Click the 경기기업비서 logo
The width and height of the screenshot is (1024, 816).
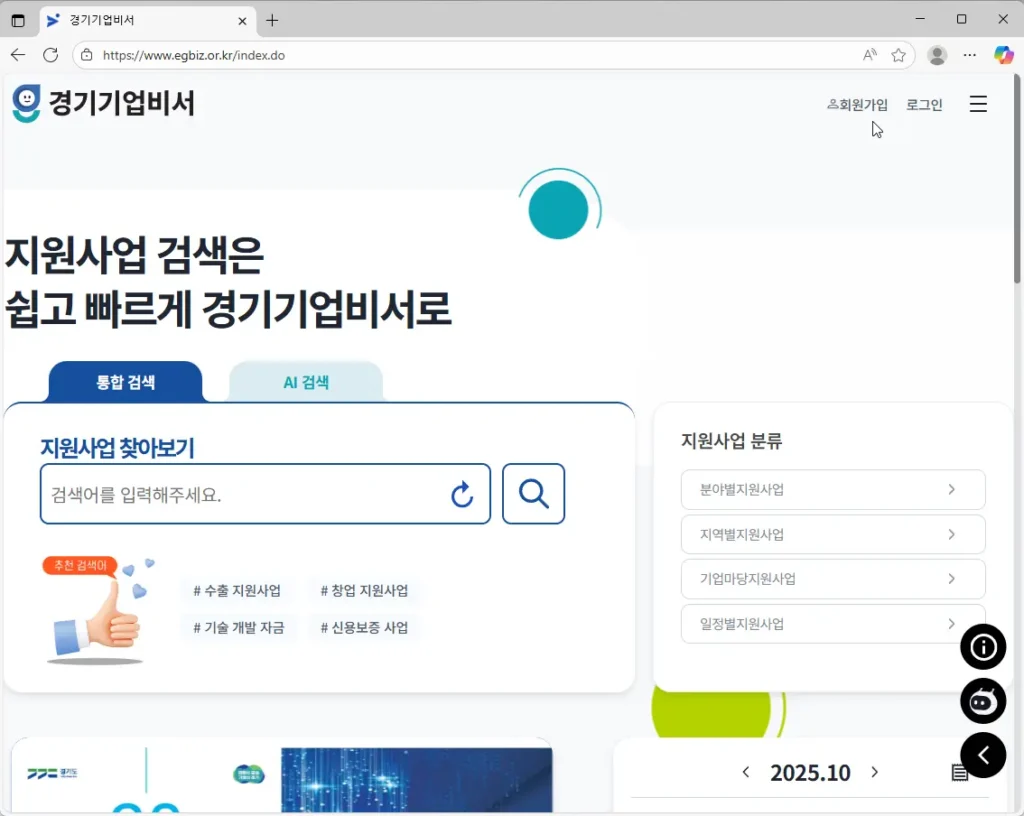coord(104,103)
